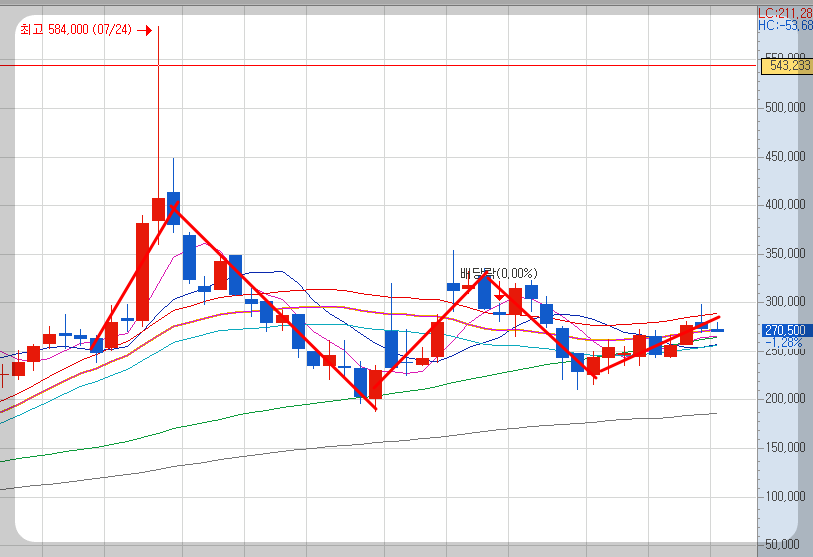Screen dimensions: 813x557
Task: Click the 450,000 price axis label
Action: point(785,156)
